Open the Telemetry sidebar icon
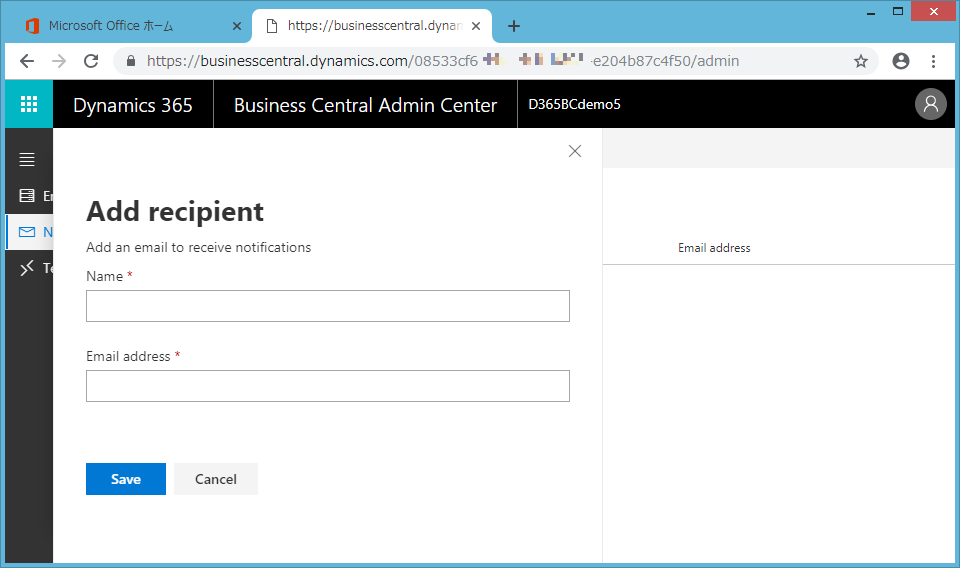The width and height of the screenshot is (960, 568). [27, 268]
